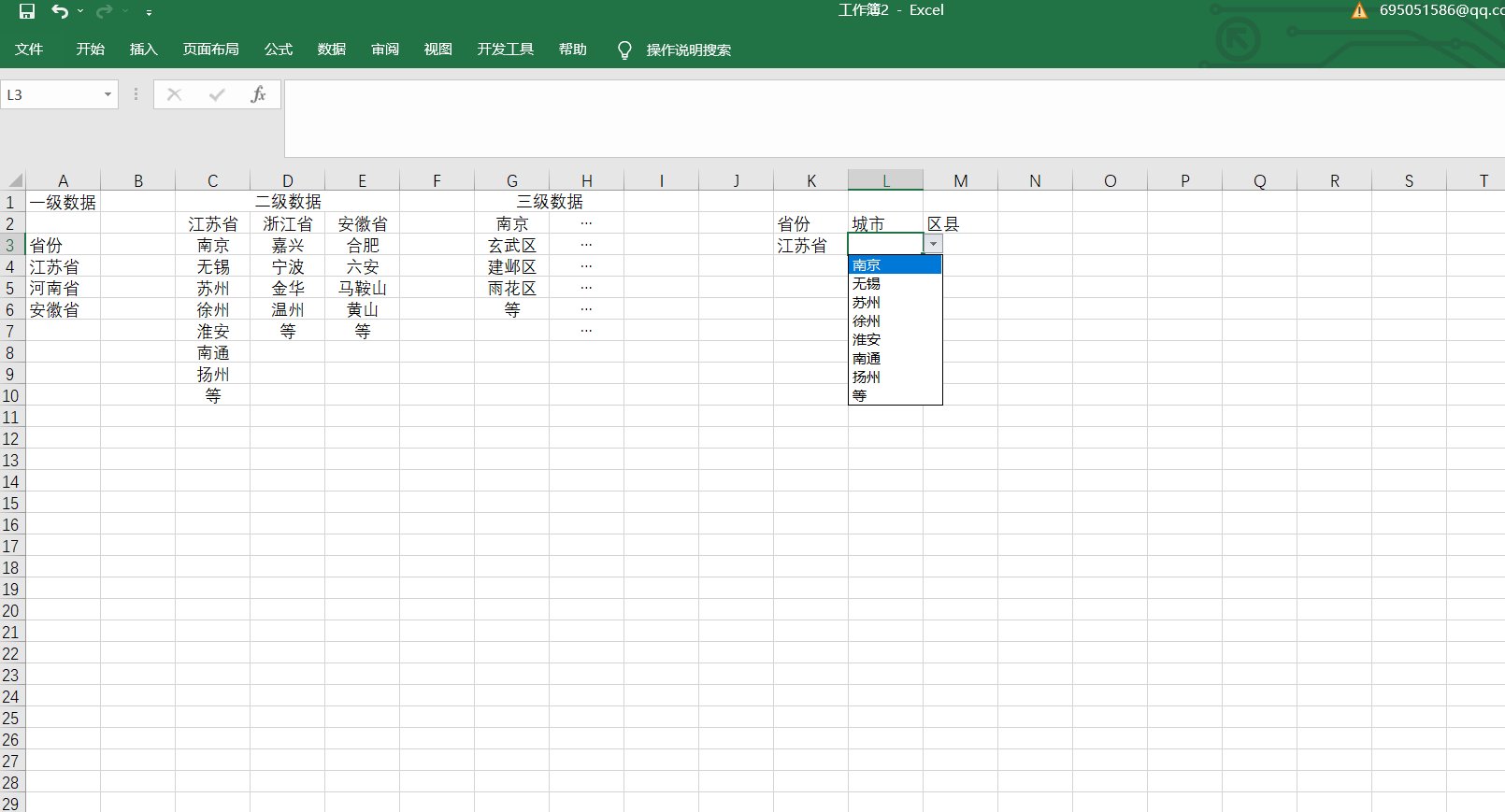
Task: Click the formula bar Cancel X icon
Action: [174, 94]
